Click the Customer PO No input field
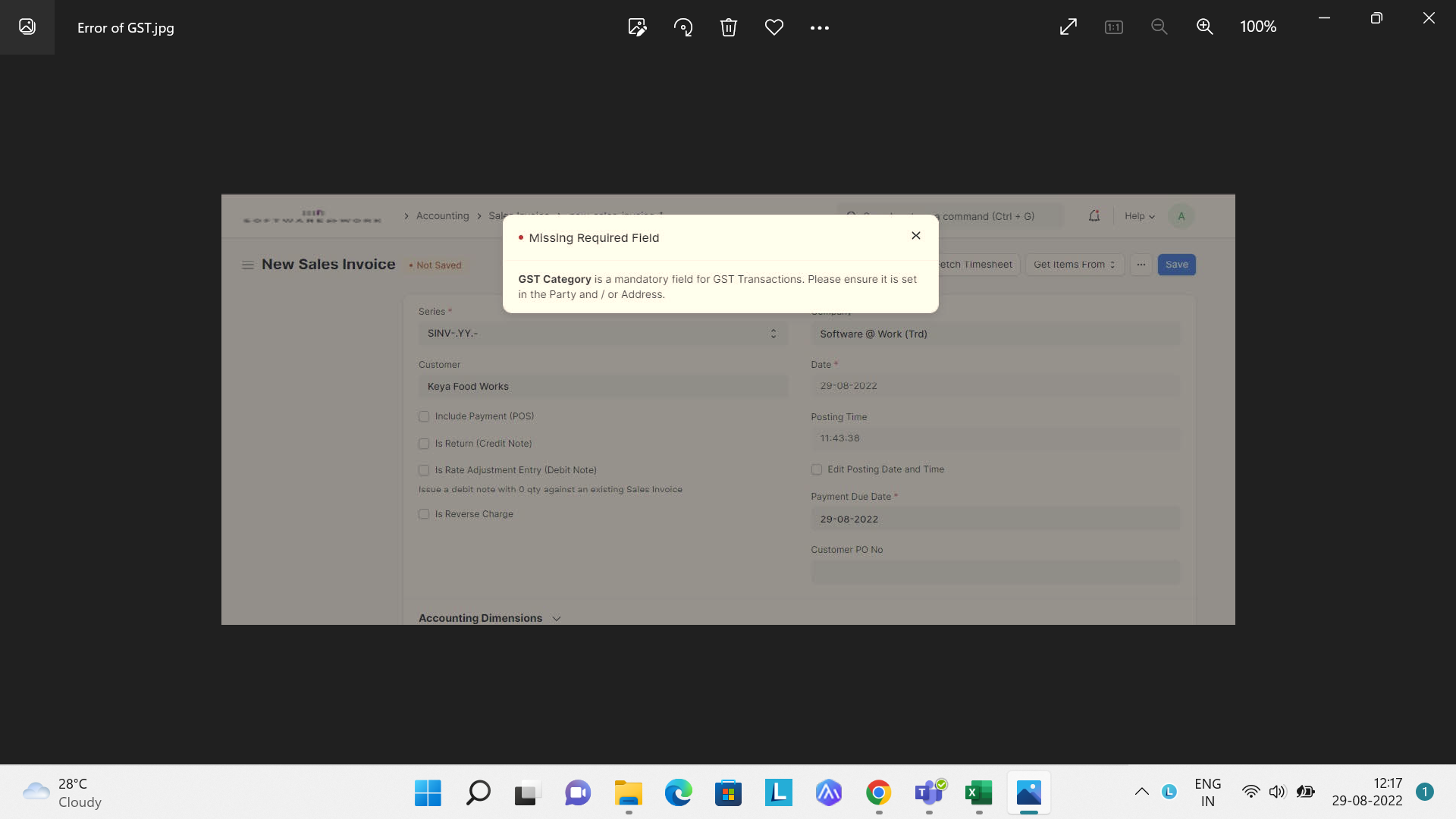1456x819 pixels. [x=994, y=572]
